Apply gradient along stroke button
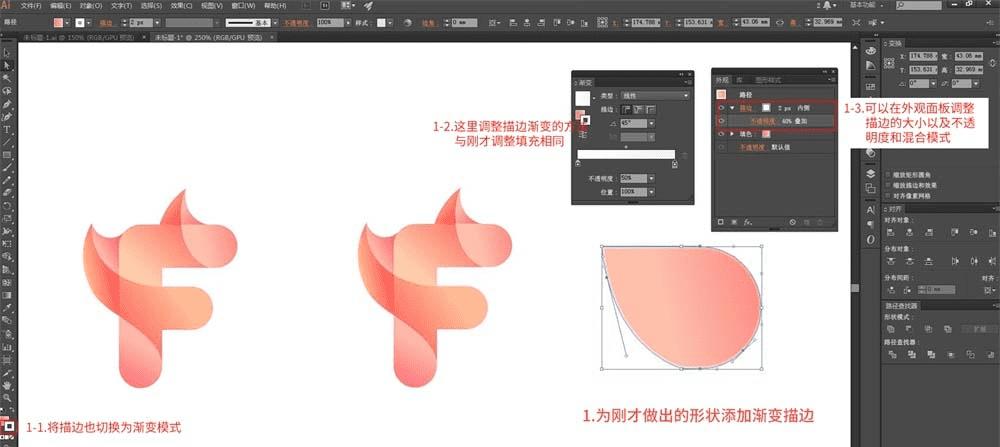The image size is (1000, 447). (x=638, y=110)
